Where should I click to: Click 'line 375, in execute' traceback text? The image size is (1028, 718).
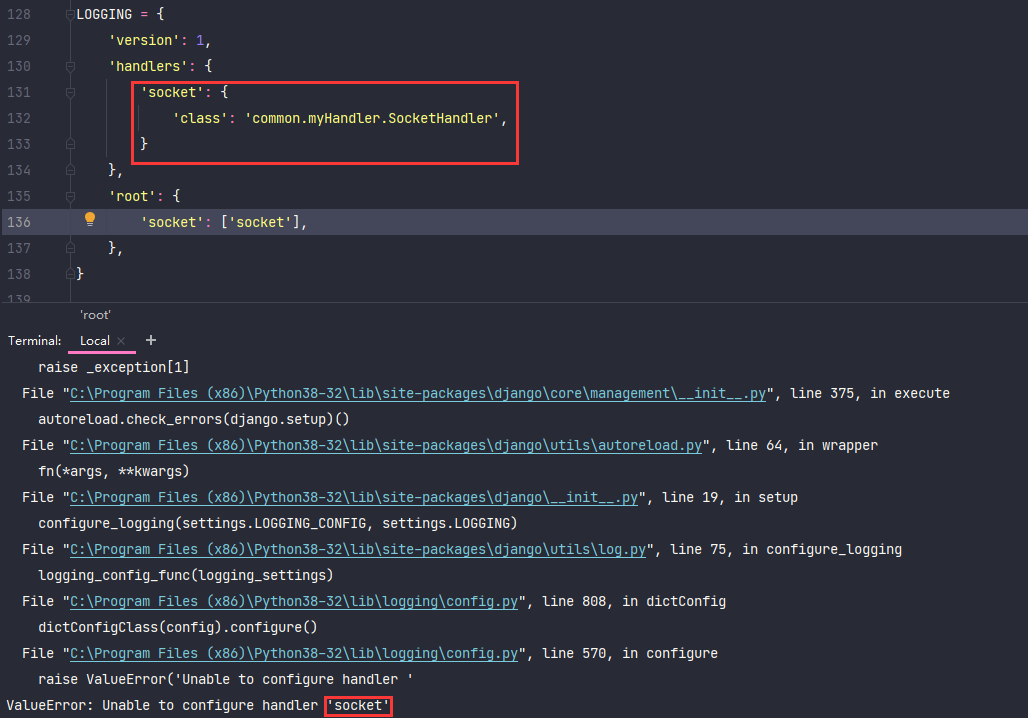[x=869, y=393]
